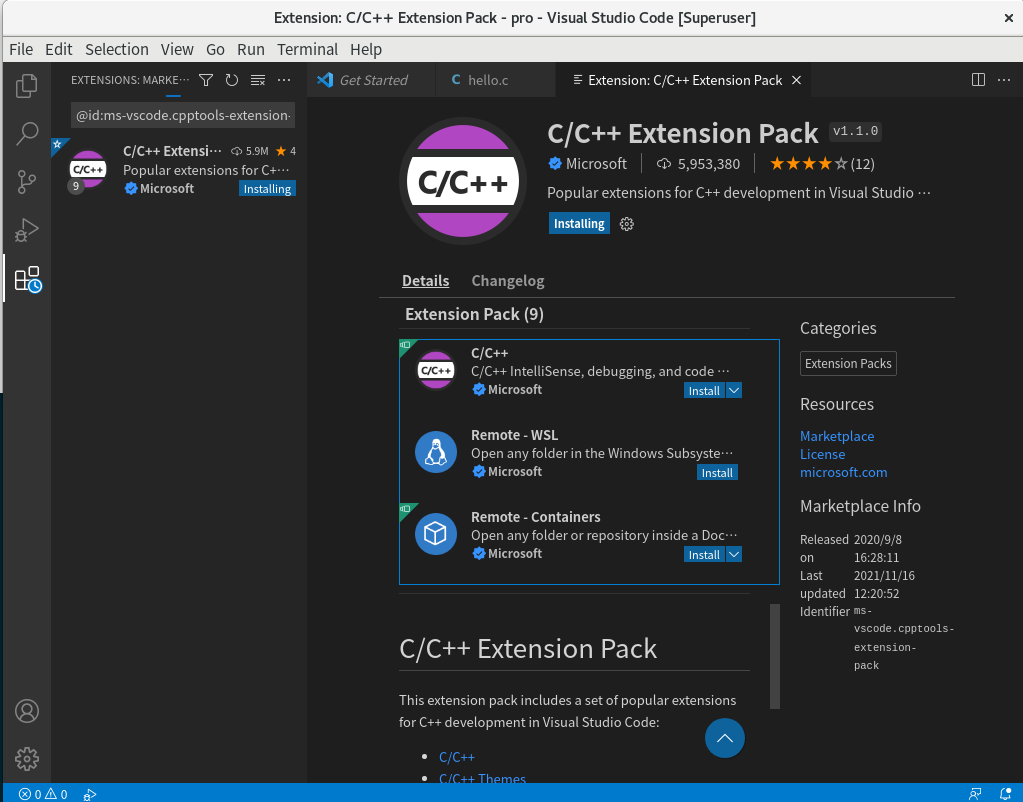This screenshot has height=802, width=1023.
Task: Select the Details tab
Action: point(425,281)
